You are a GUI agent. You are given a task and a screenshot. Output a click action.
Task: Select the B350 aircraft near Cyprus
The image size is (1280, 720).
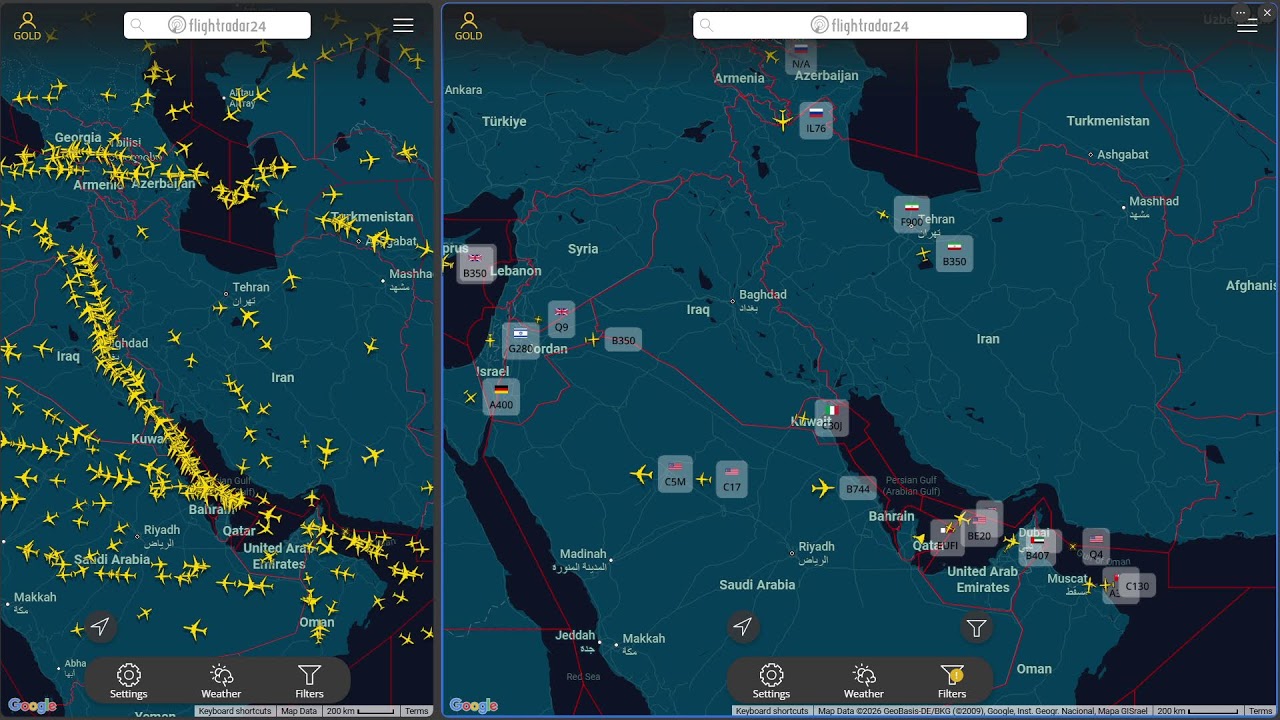click(x=475, y=265)
